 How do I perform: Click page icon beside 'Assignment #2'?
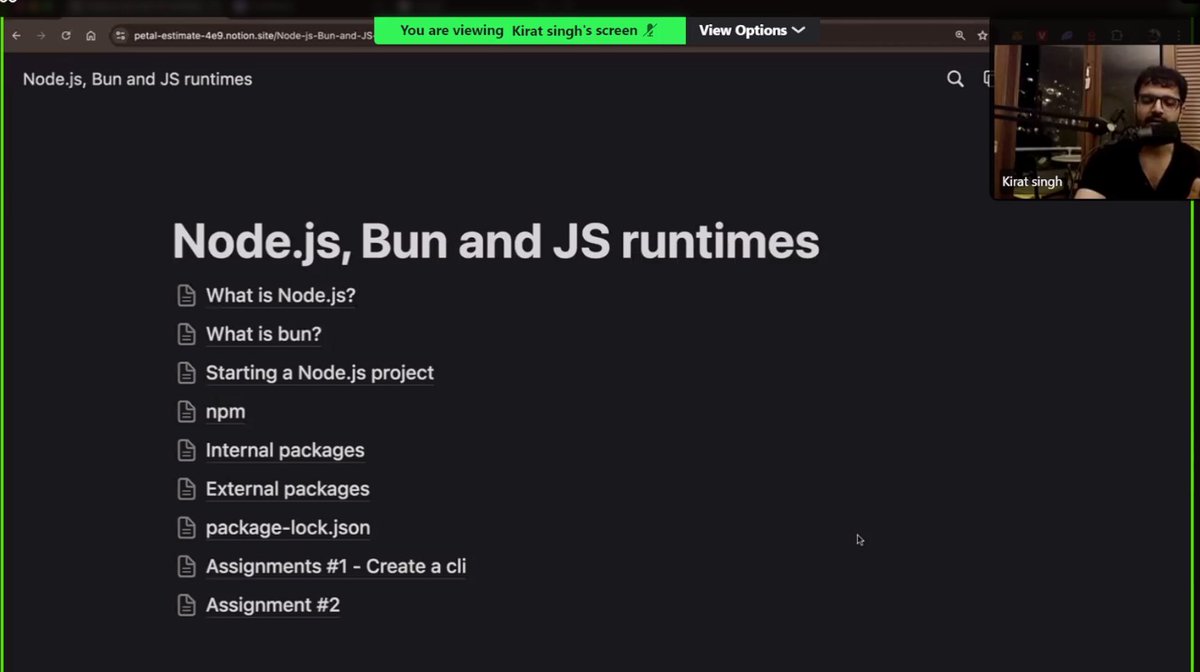[186, 606]
